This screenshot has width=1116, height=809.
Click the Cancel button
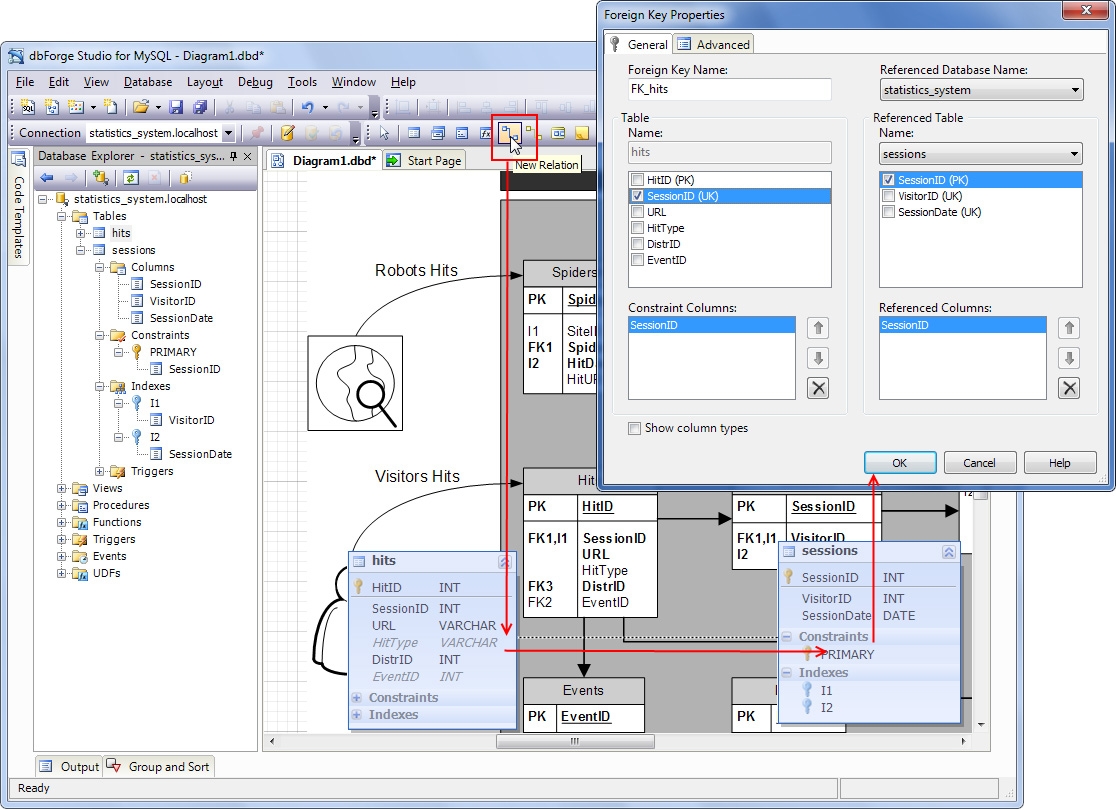coord(979,462)
